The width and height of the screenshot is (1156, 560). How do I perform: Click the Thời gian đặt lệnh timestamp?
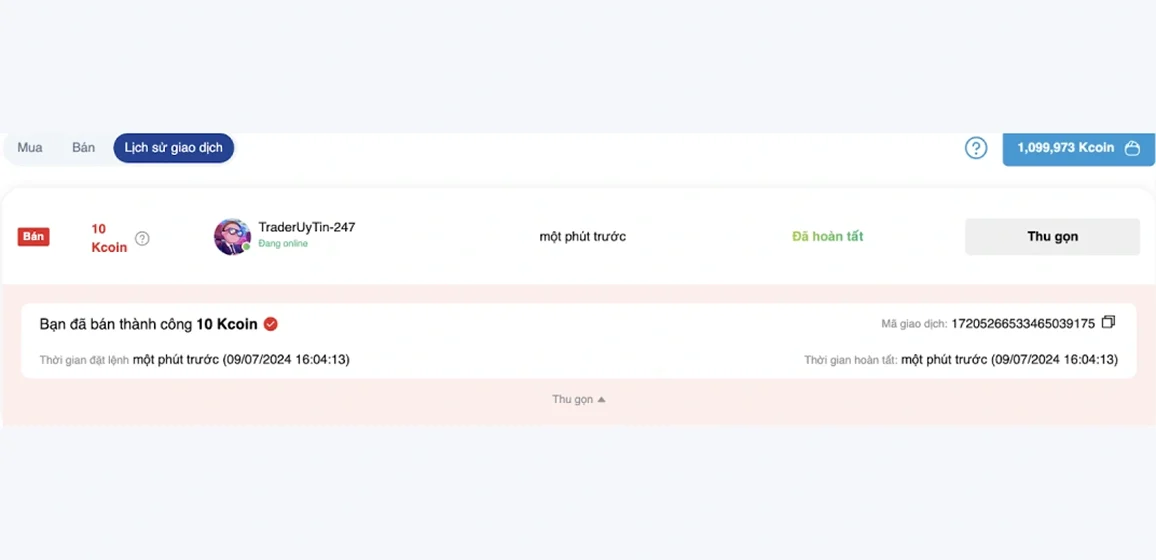point(241,360)
